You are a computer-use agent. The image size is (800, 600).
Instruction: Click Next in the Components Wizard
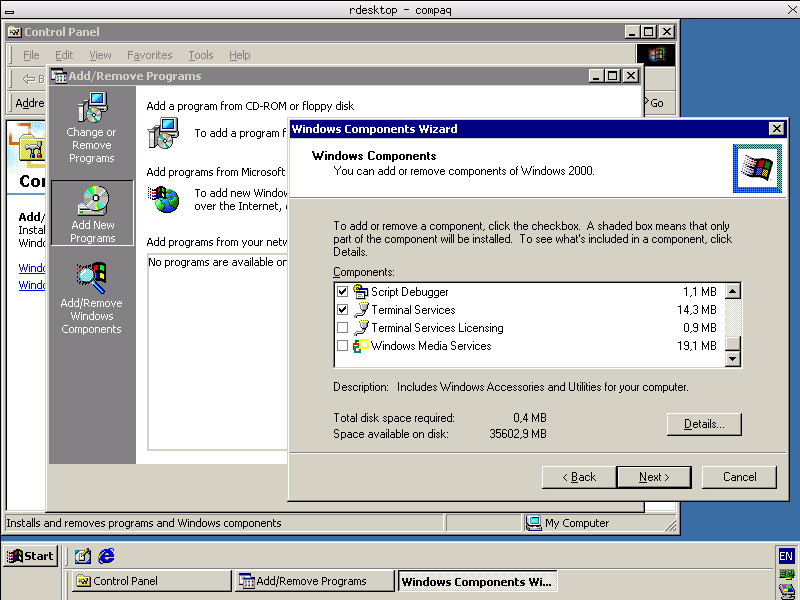[x=654, y=477]
